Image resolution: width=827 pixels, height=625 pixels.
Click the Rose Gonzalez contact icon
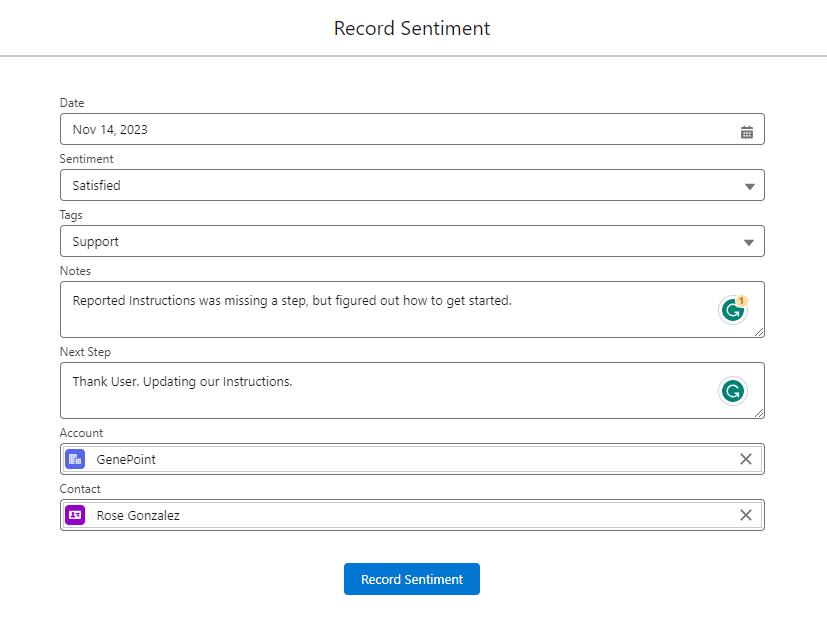tap(75, 515)
